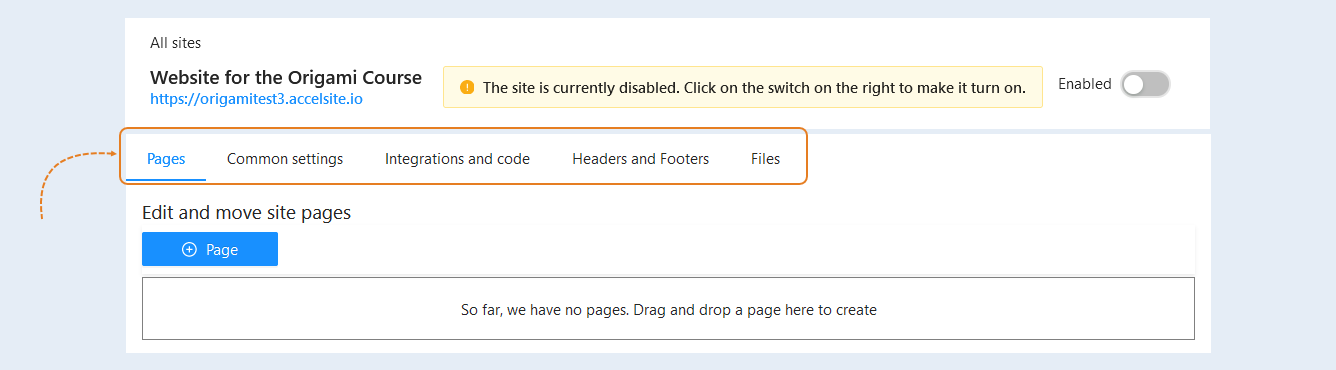Select the Headers and Footers tab

640,158
